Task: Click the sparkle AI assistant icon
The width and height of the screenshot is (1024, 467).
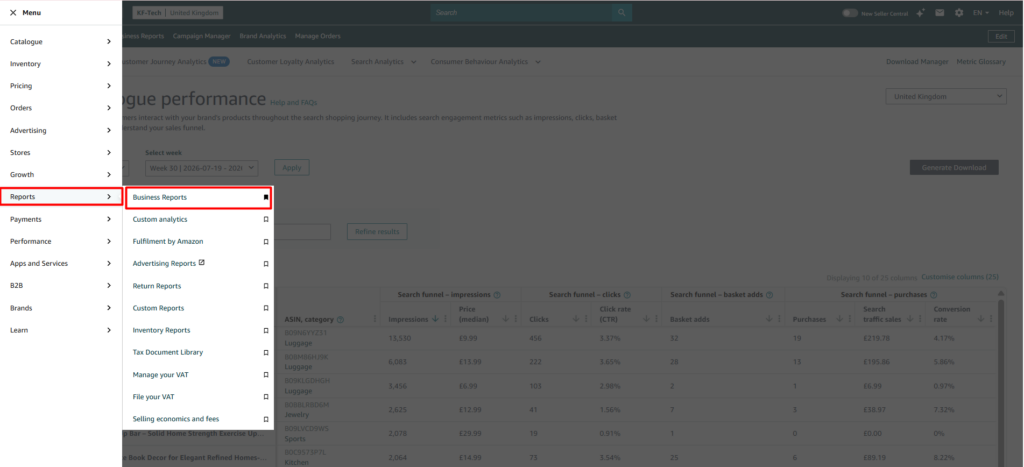Action: (920, 12)
